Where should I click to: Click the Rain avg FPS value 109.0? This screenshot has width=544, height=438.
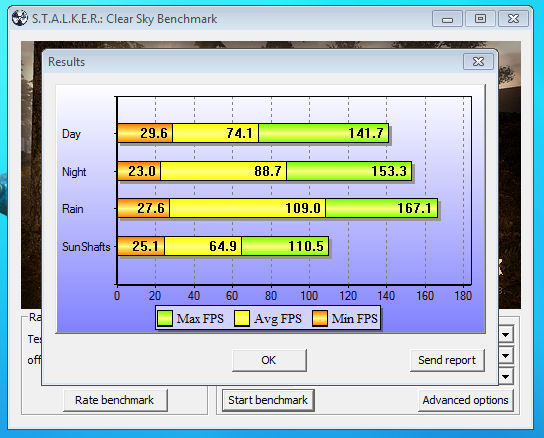pos(303,208)
